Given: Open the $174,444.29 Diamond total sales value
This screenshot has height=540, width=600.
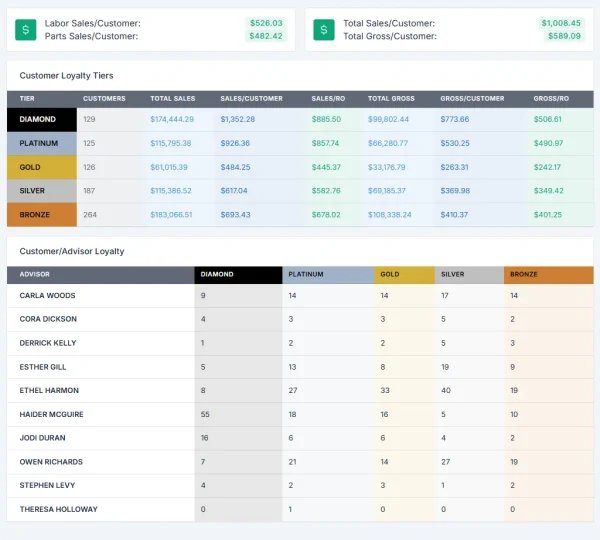Looking at the screenshot, I should 172,119.
